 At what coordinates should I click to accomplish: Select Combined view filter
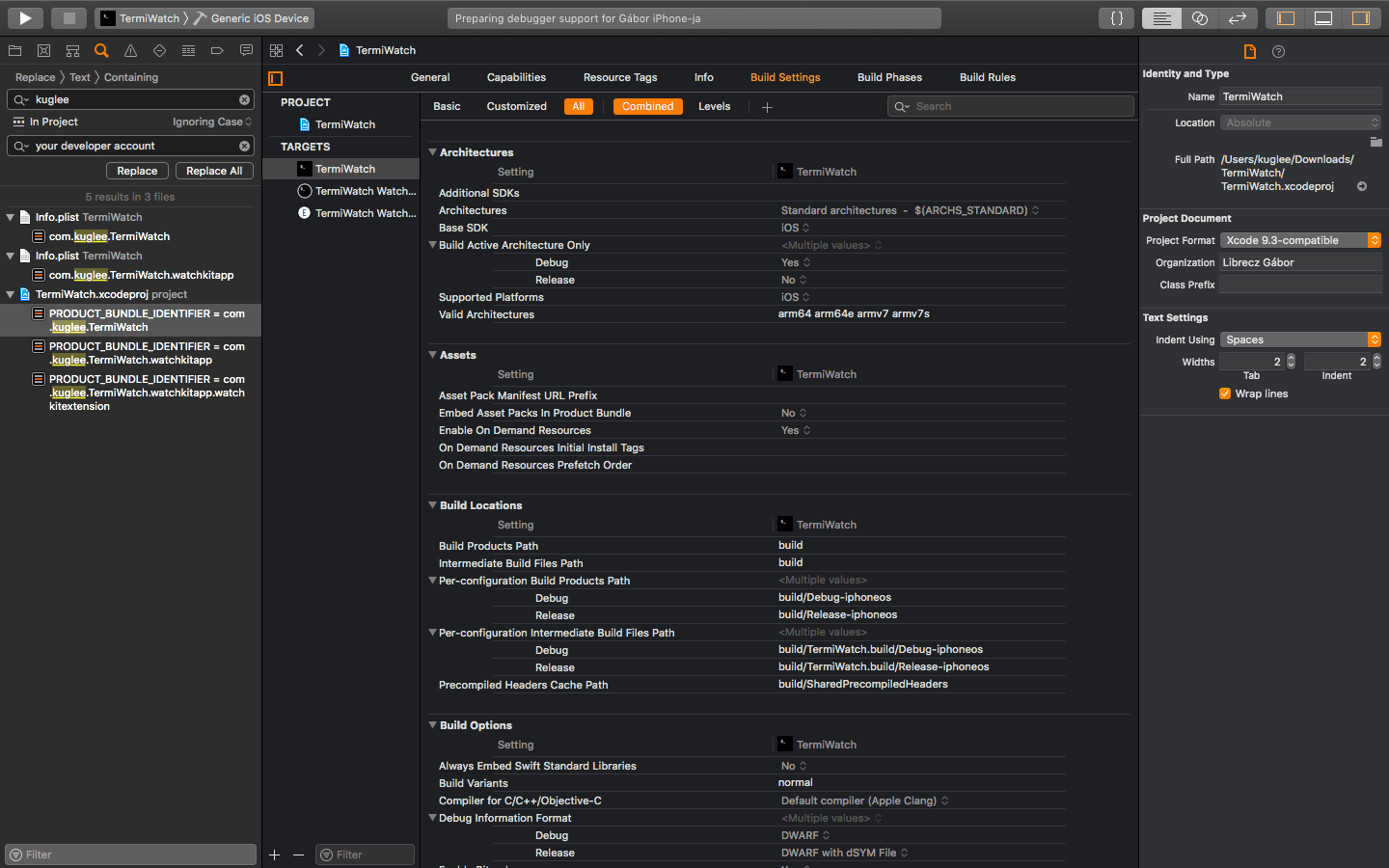coord(647,106)
